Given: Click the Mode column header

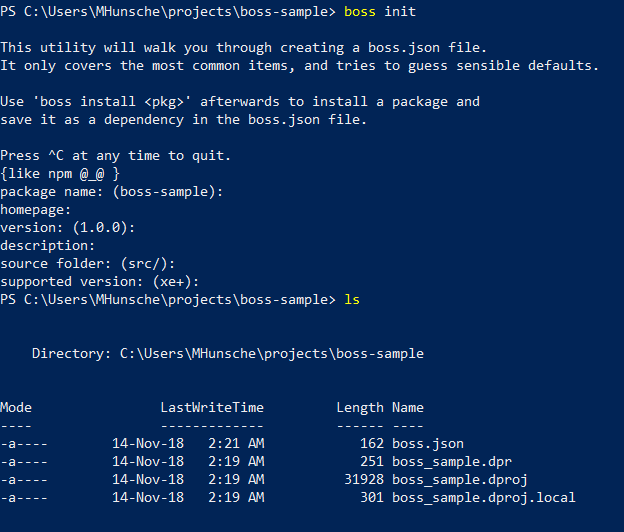Looking at the screenshot, I should [16, 407].
